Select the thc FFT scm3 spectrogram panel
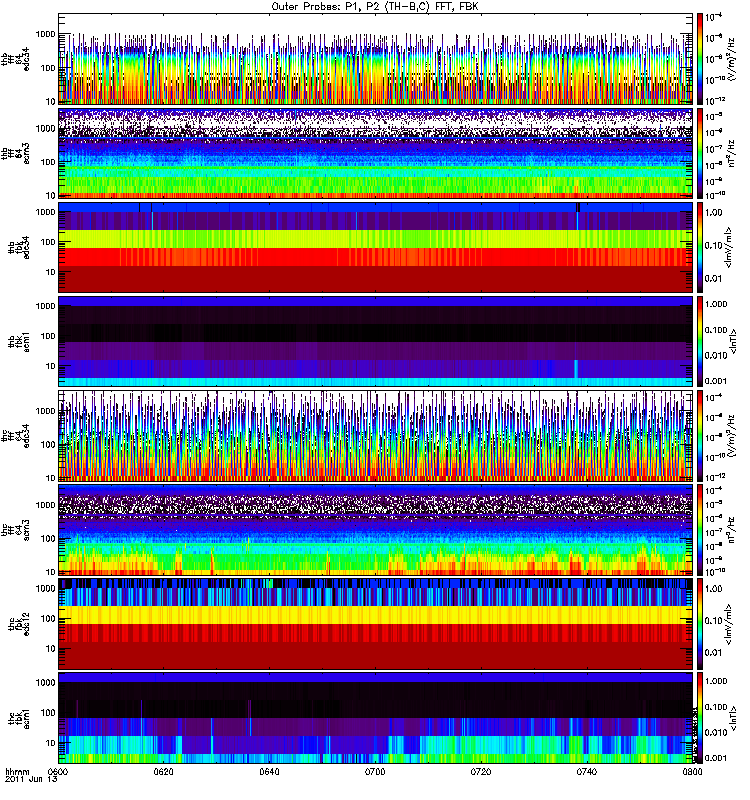Screen dimensions: 750x800 pyautogui.click(x=375, y=528)
